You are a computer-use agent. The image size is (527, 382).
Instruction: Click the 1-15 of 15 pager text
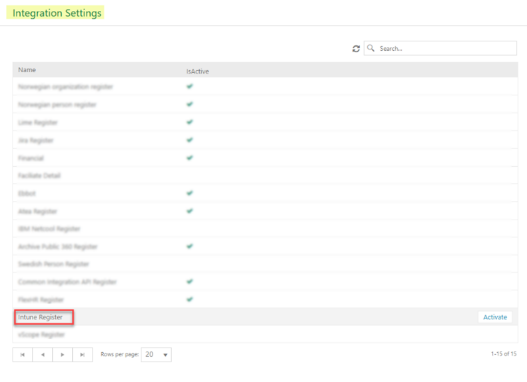503,354
